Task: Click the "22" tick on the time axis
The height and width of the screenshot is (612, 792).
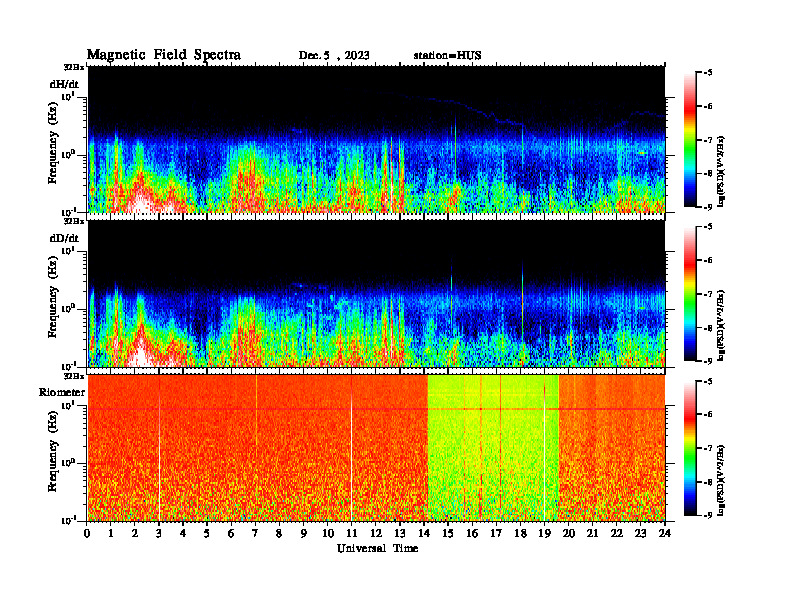Action: [x=617, y=533]
